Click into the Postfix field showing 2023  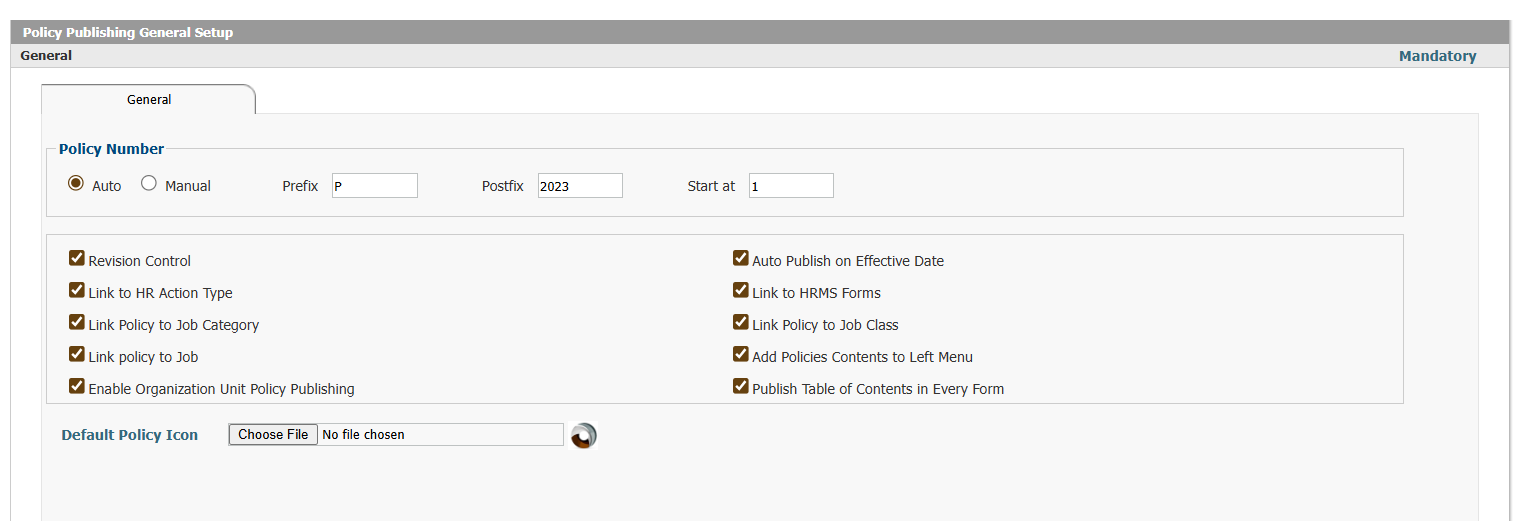tap(580, 185)
